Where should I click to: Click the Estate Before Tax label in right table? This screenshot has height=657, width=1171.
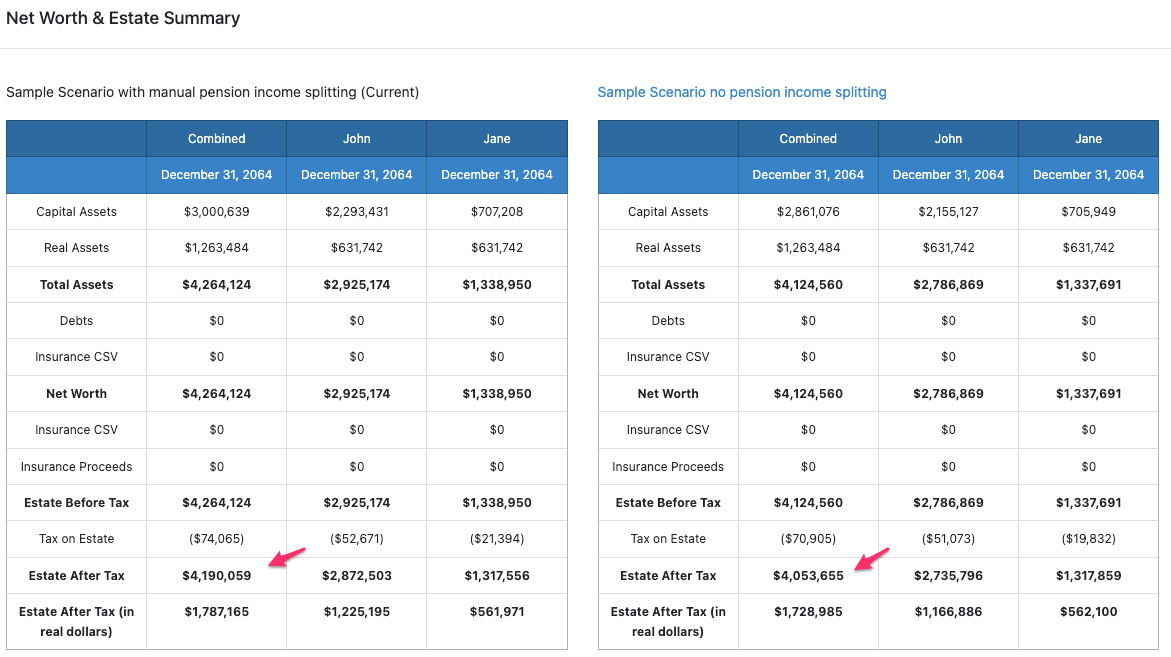668,502
